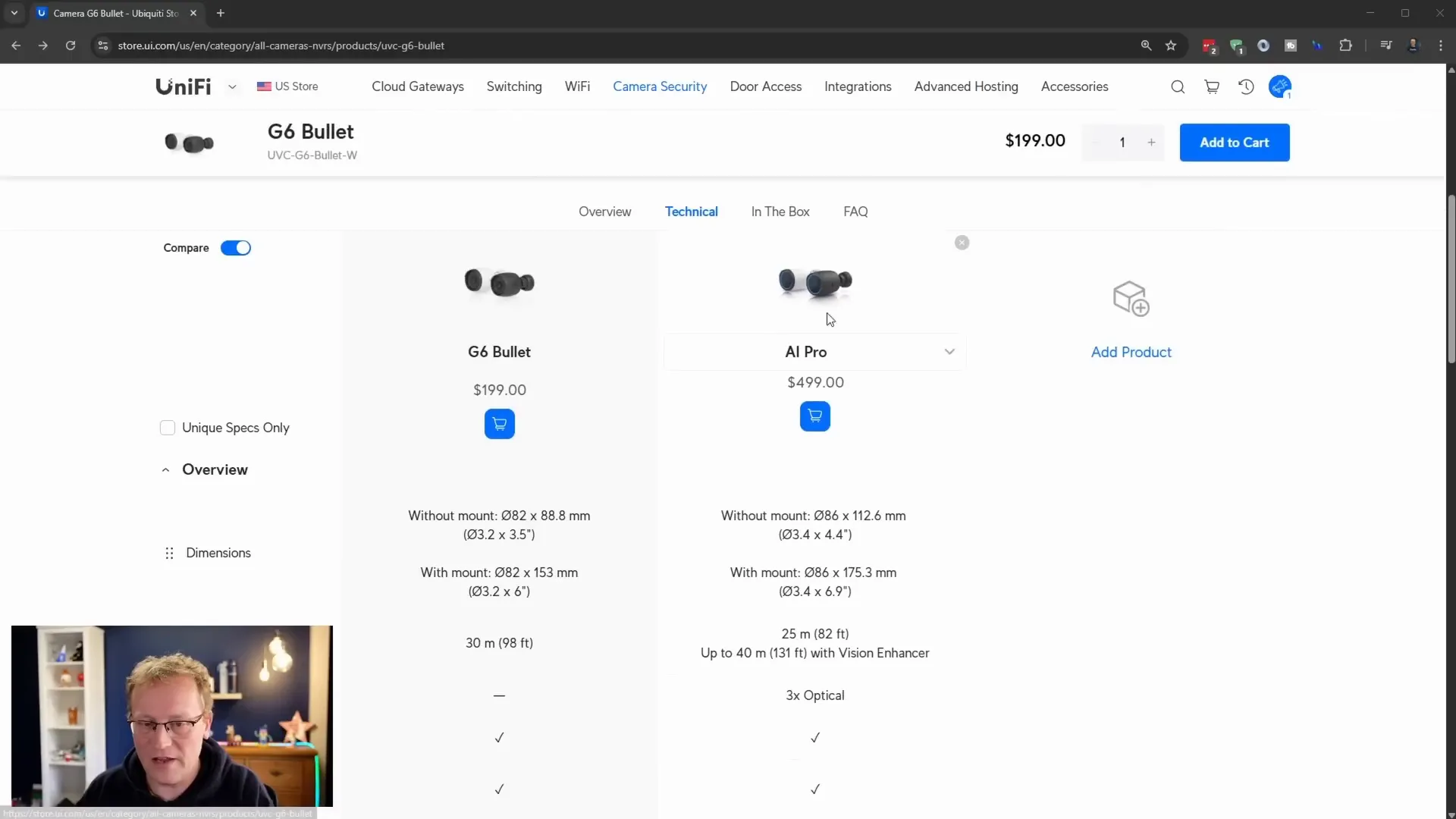Open the user account avatar icon

click(1280, 86)
